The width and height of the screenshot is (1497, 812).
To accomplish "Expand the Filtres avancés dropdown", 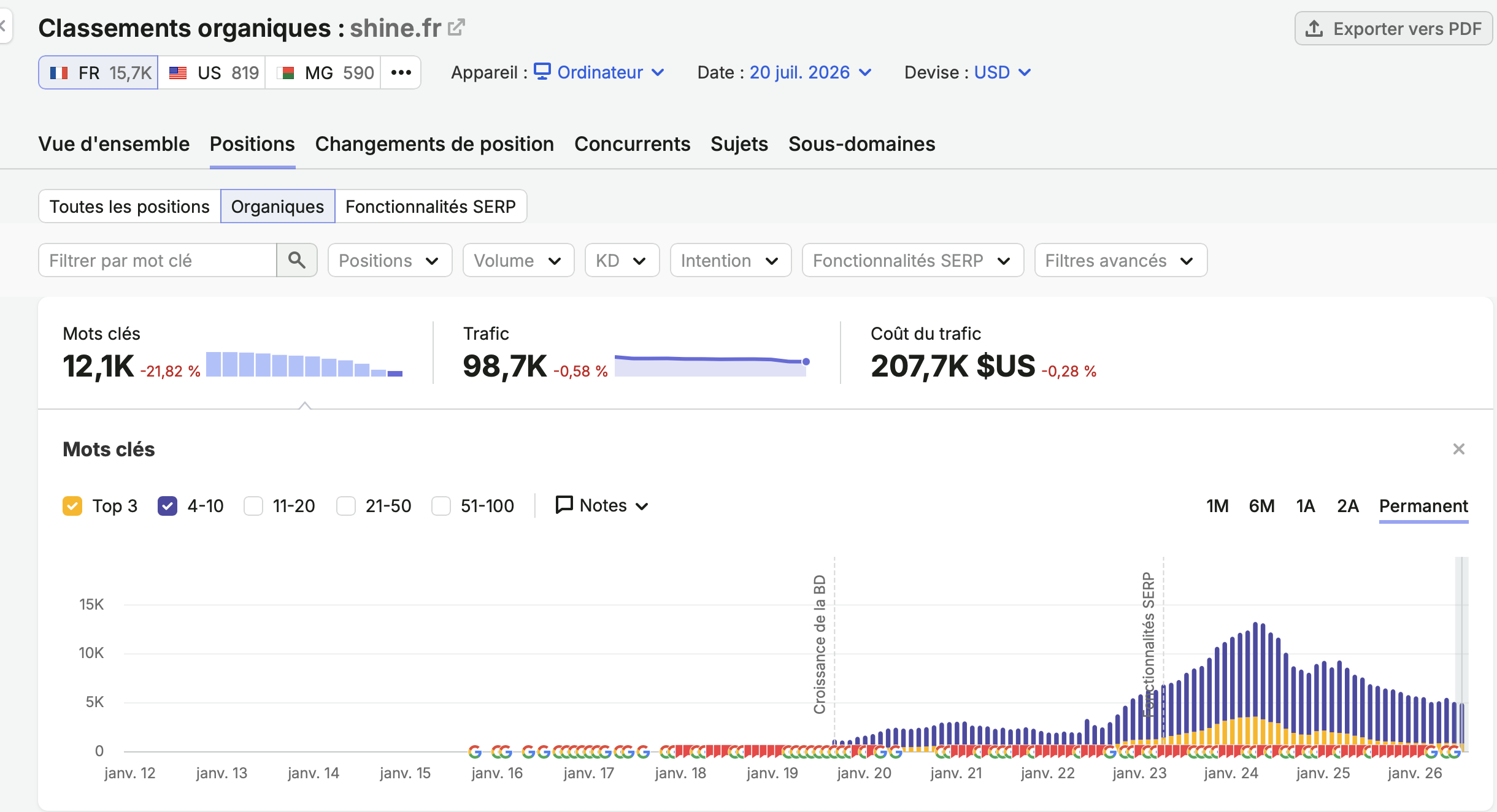I will click(1121, 260).
